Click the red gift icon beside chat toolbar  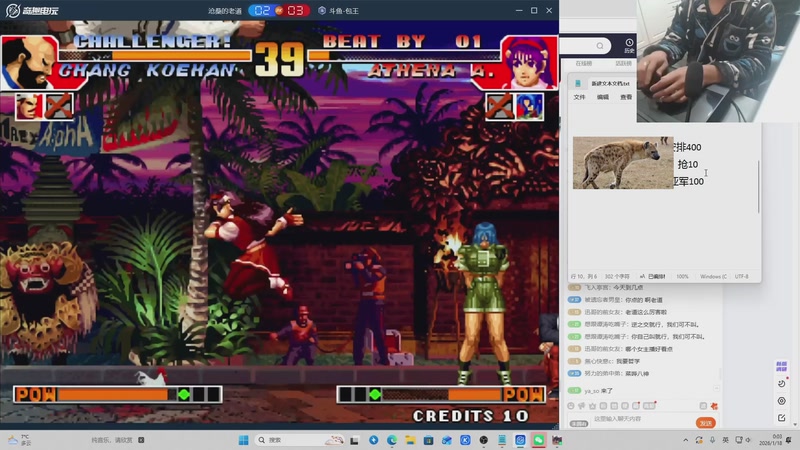click(714, 406)
